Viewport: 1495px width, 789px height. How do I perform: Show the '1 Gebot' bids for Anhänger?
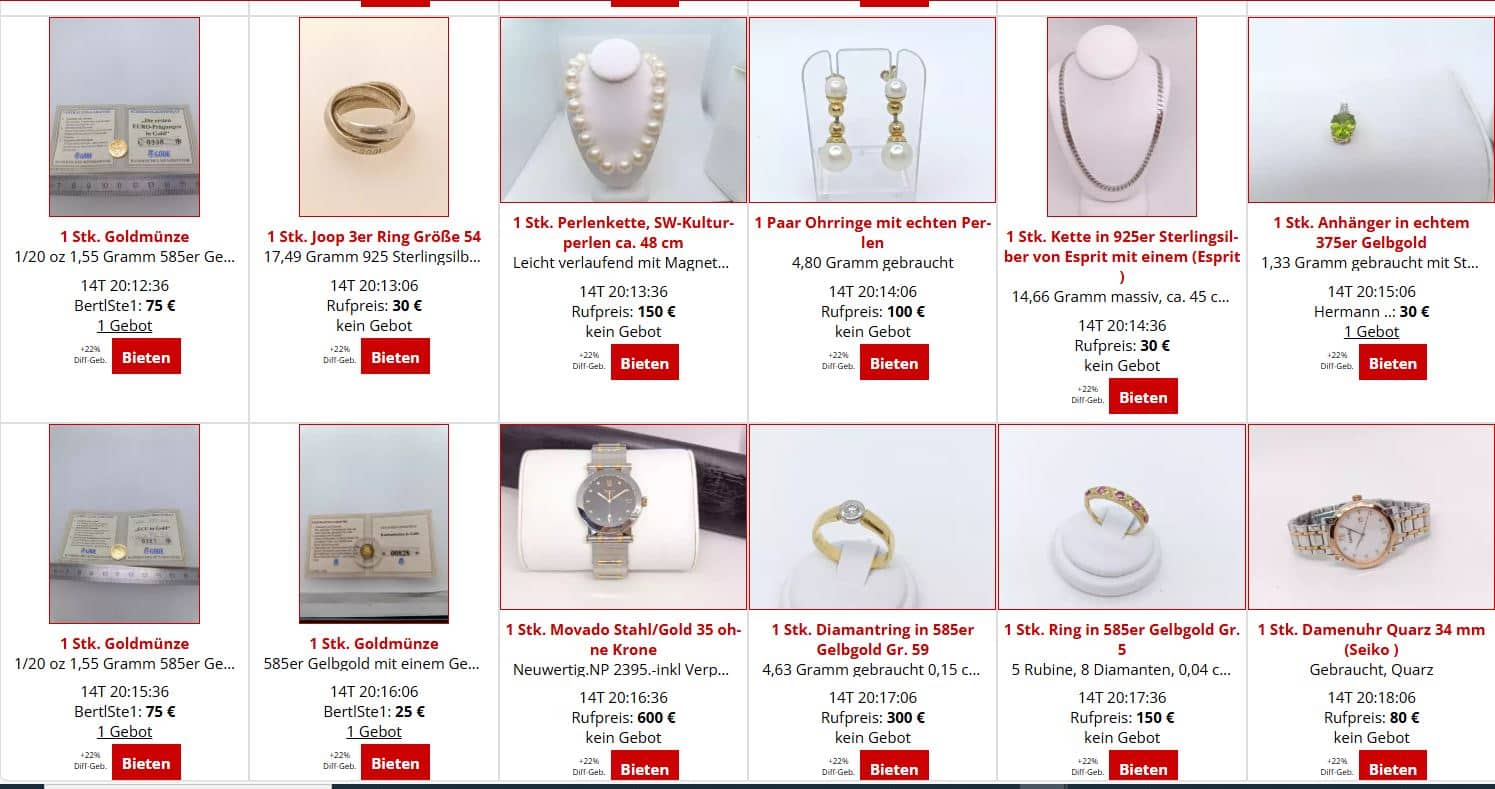coord(1371,331)
